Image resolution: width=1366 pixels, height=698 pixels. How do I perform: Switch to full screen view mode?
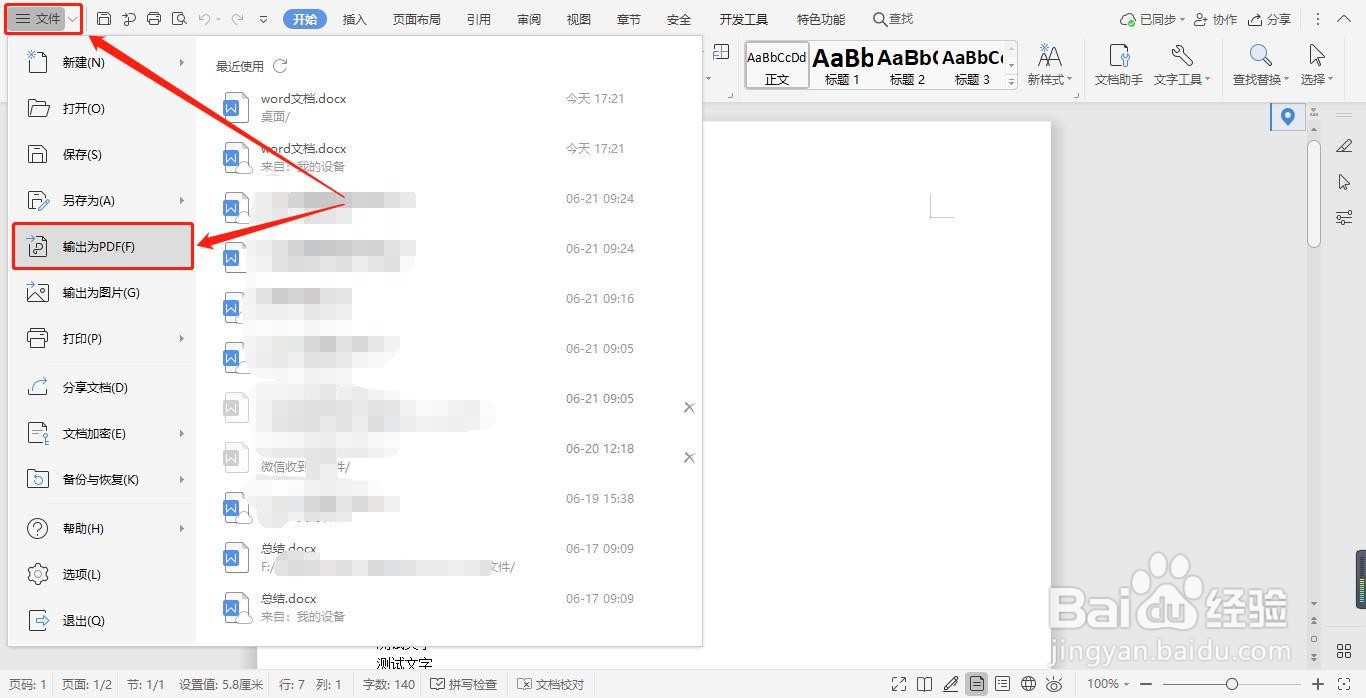899,684
